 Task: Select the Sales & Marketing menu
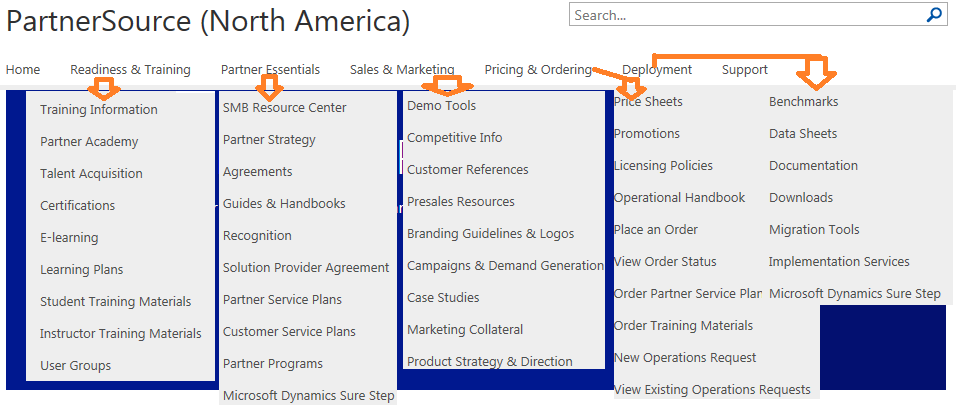pos(402,70)
